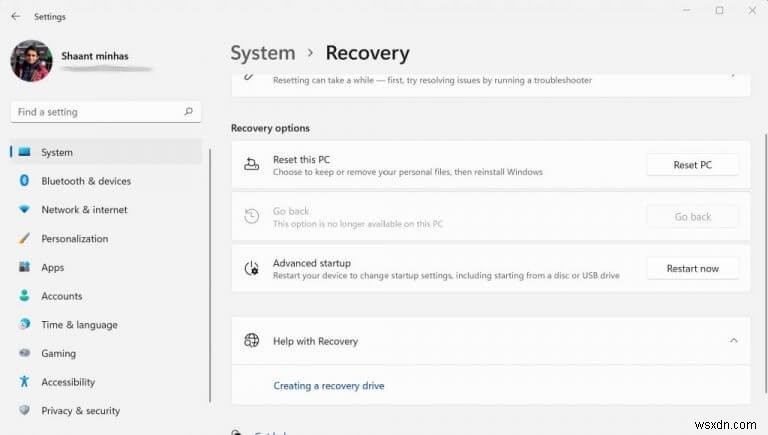Click the search magnifier icon
The height and width of the screenshot is (435, 768).
(x=189, y=112)
